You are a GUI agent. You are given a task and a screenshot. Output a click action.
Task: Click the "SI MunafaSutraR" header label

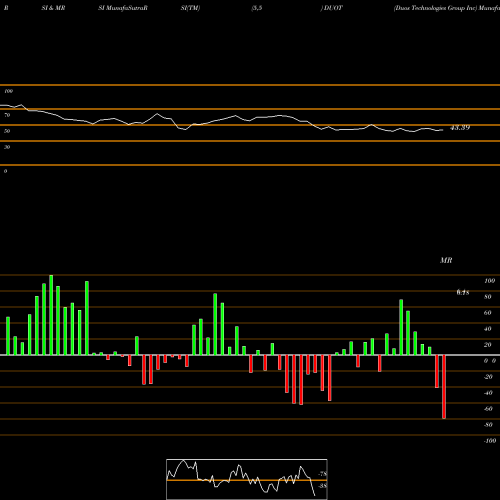coord(123,8)
